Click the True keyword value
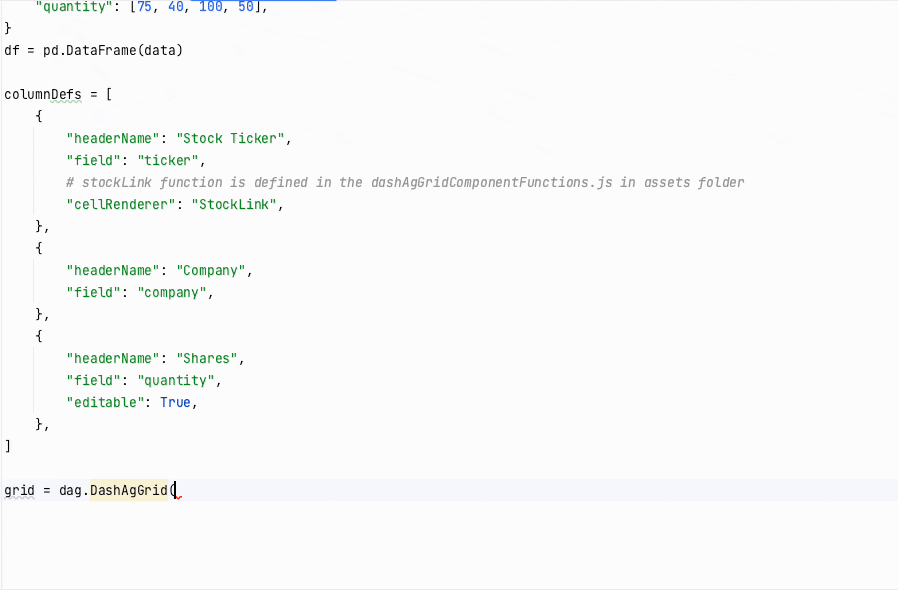This screenshot has width=898, height=590. point(175,403)
